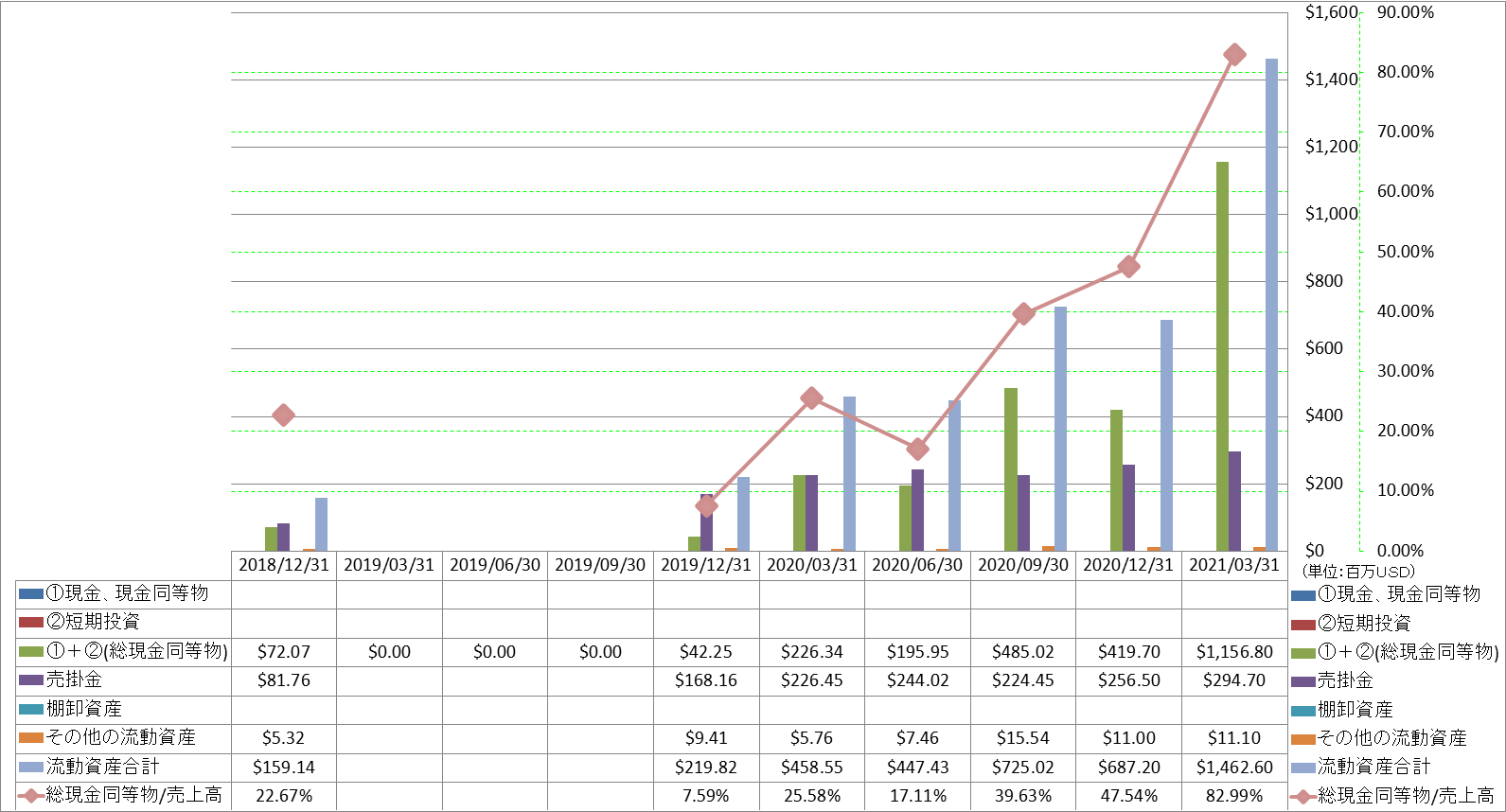Click the $5.32 cell
This screenshot has height=812, width=1506.
[284, 738]
